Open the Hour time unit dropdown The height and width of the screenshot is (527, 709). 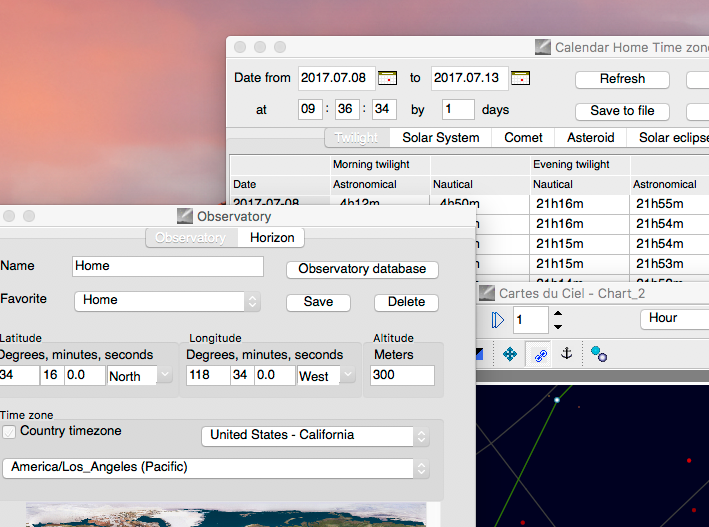click(x=675, y=318)
